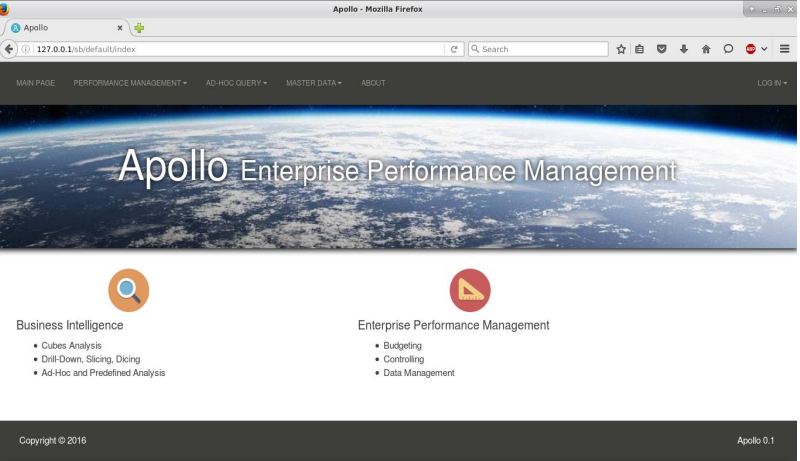Go to MAIN PAGE in navbar
This screenshot has width=800, height=461.
click(x=35, y=83)
